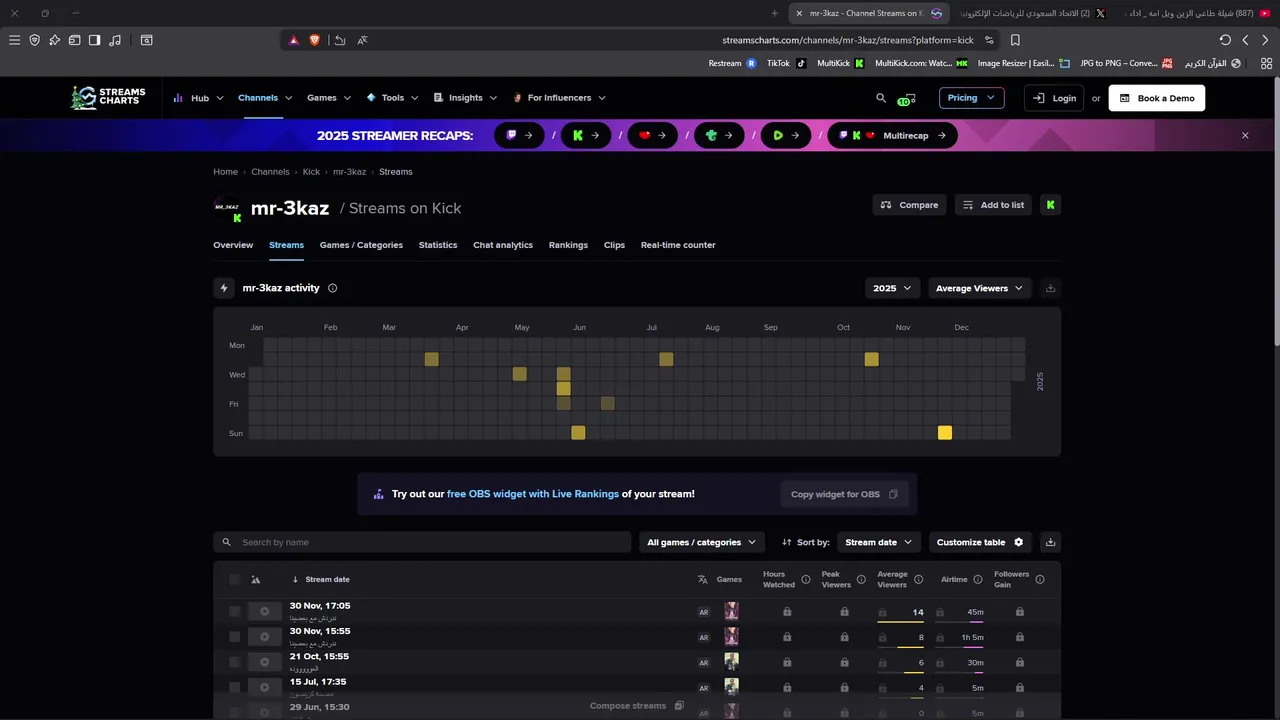The image size is (1280, 720).
Task: Open the Real-time counter tab
Action: point(678,245)
